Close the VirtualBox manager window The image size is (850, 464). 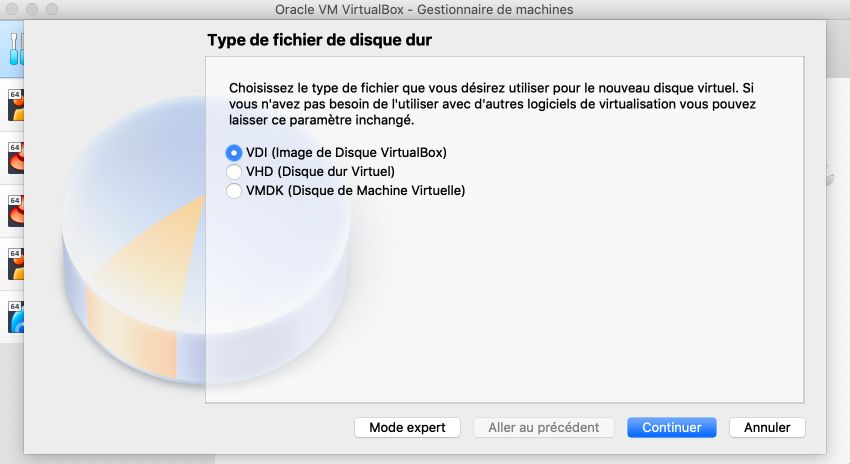[12, 9]
